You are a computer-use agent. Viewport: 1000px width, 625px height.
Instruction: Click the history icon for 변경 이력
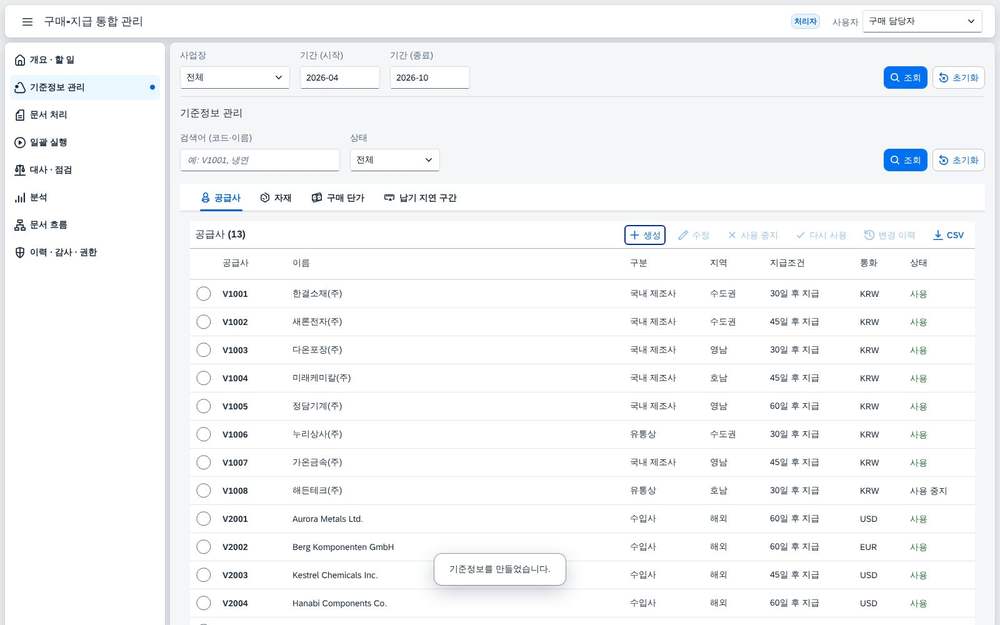[869, 235]
